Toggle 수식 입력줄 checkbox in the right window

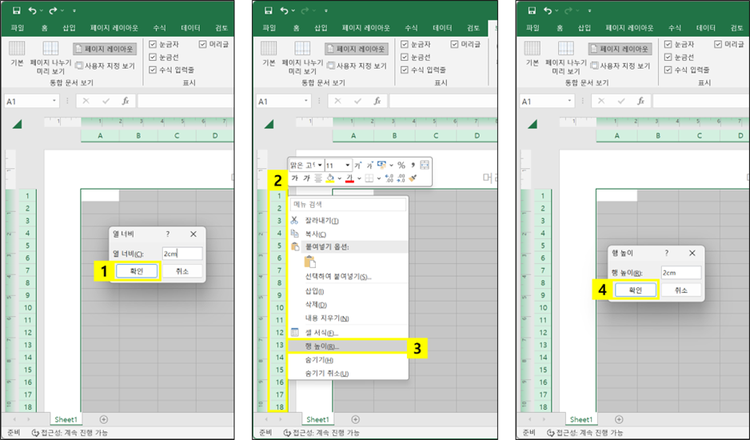click(668, 70)
